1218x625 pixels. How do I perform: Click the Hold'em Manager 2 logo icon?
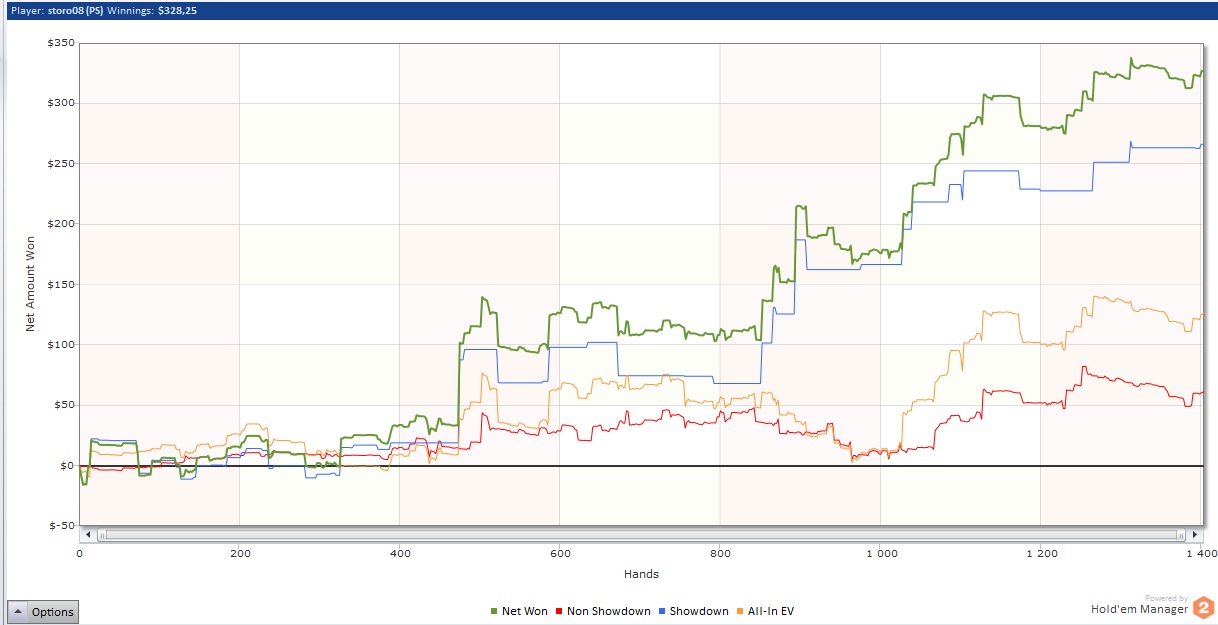click(x=1203, y=607)
